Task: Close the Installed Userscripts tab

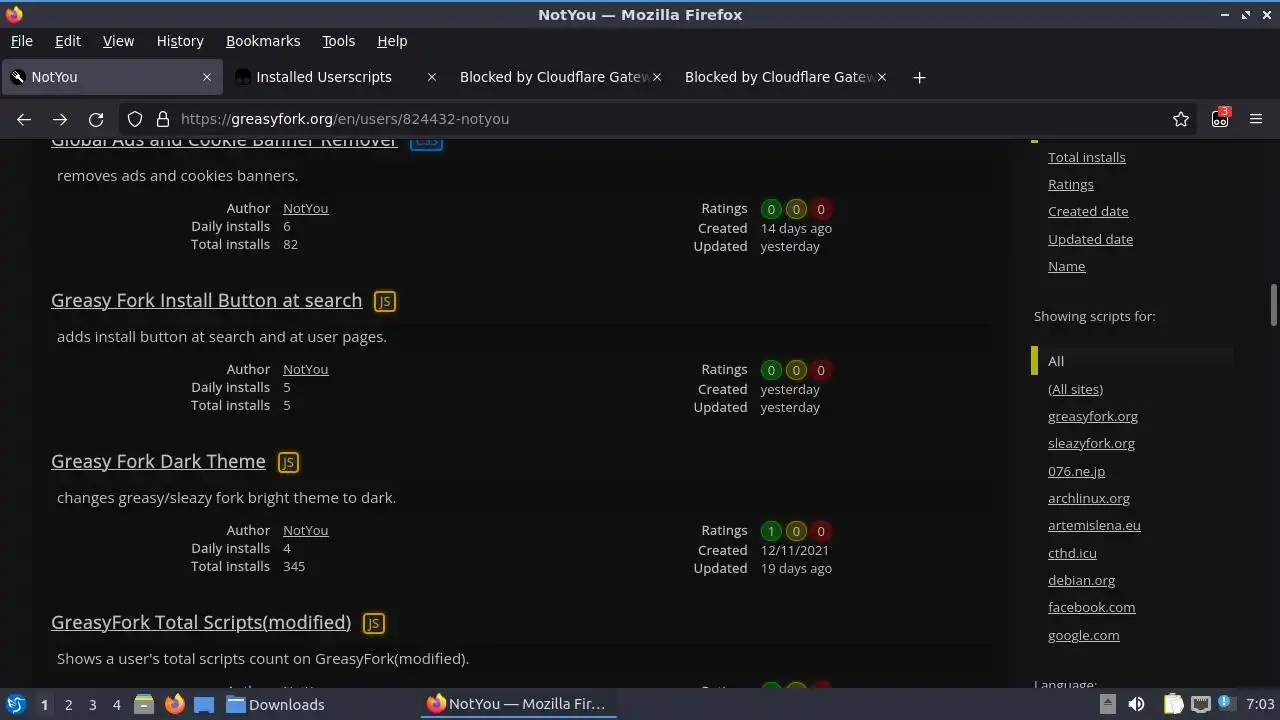Action: [432, 77]
